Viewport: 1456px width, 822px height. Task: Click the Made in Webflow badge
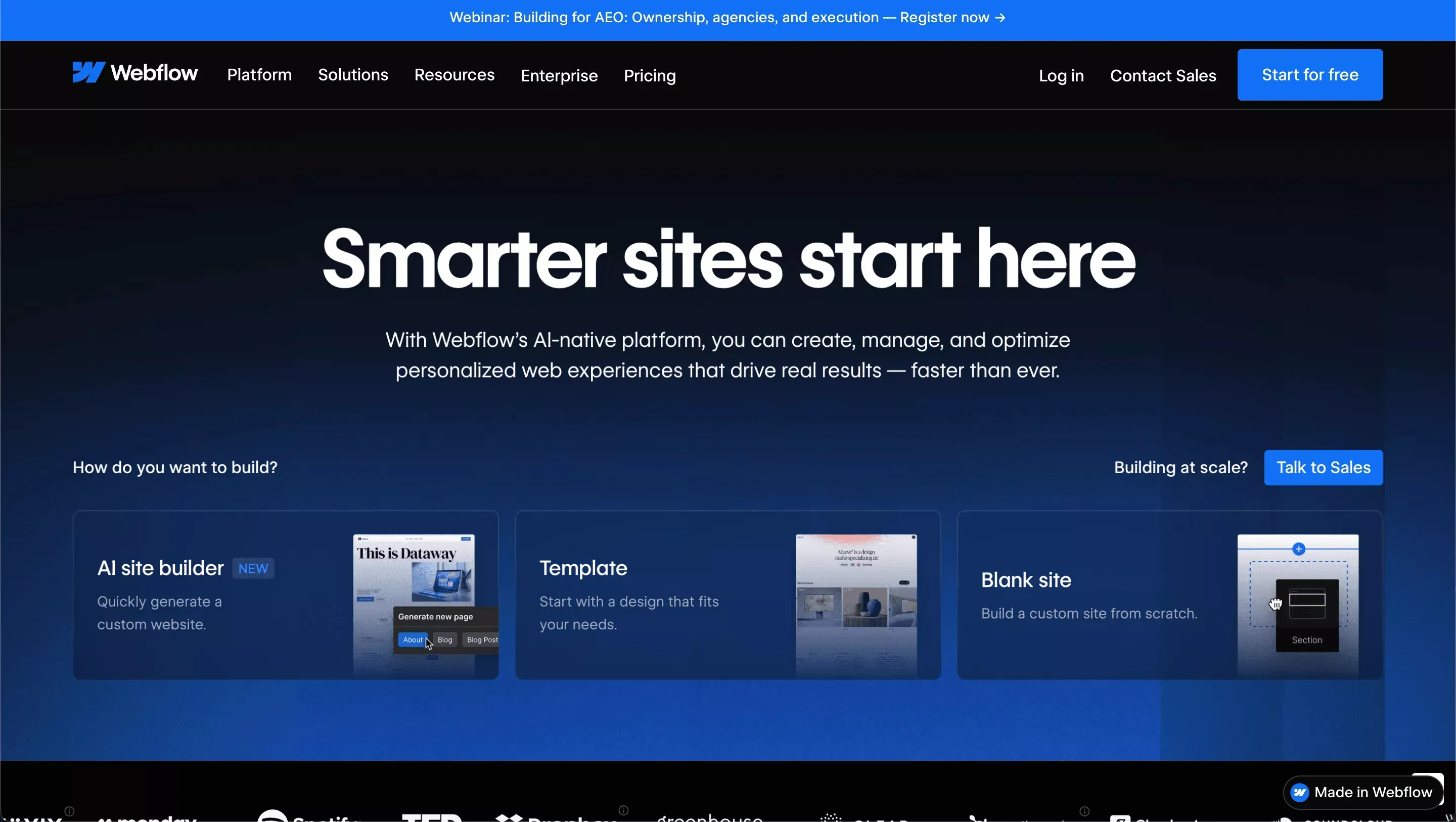[1364, 792]
